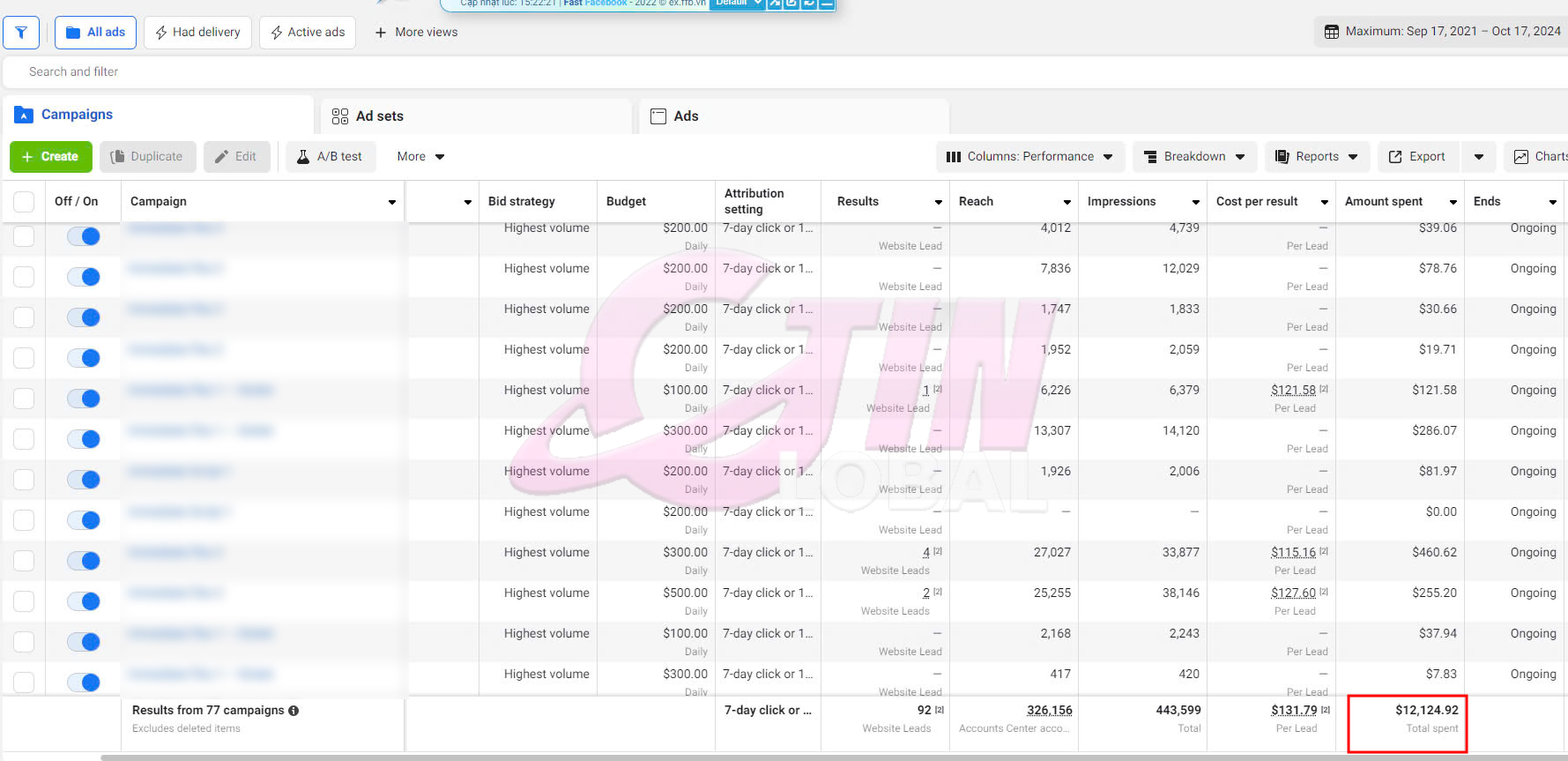This screenshot has width=1568, height=761.
Task: Select the header select-all checkbox
Action: coord(24,202)
